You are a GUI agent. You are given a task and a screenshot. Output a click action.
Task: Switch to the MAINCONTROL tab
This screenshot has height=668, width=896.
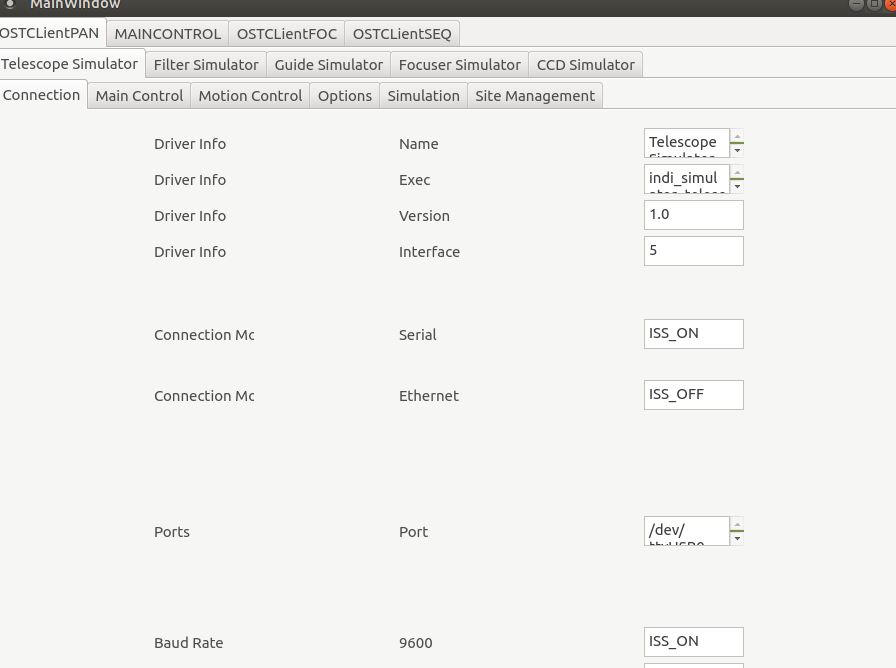(x=167, y=33)
